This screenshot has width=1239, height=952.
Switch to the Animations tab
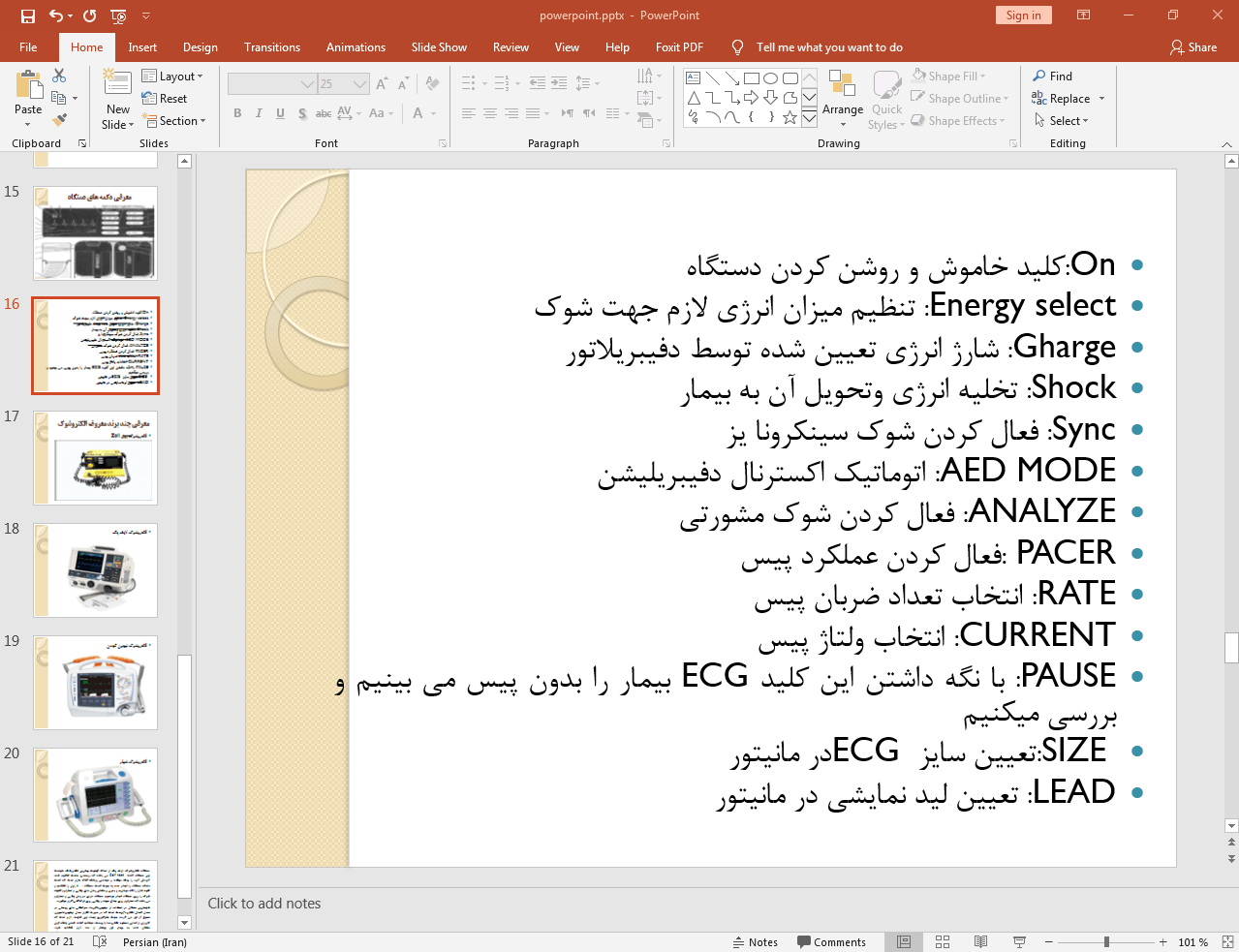356,46
